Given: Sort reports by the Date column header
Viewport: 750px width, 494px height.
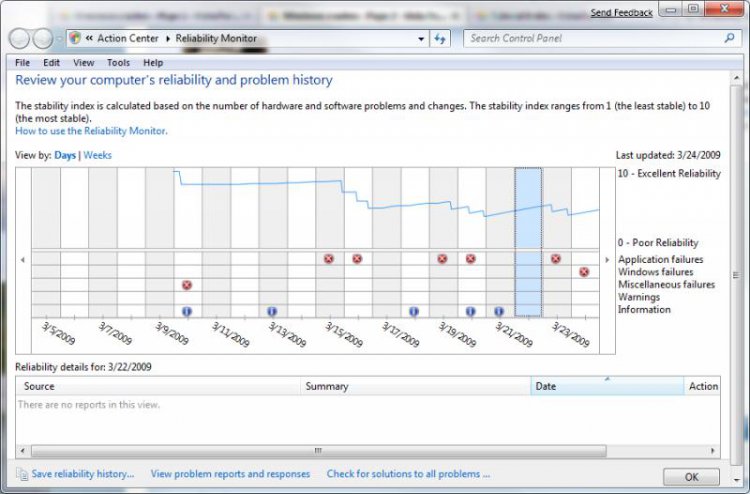Looking at the screenshot, I should (607, 386).
